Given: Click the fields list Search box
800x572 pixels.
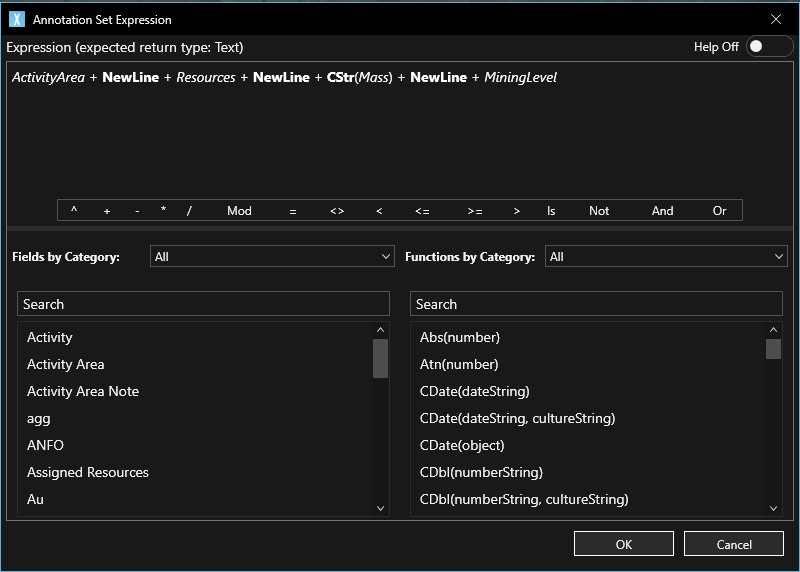Looking at the screenshot, I should [x=203, y=304].
